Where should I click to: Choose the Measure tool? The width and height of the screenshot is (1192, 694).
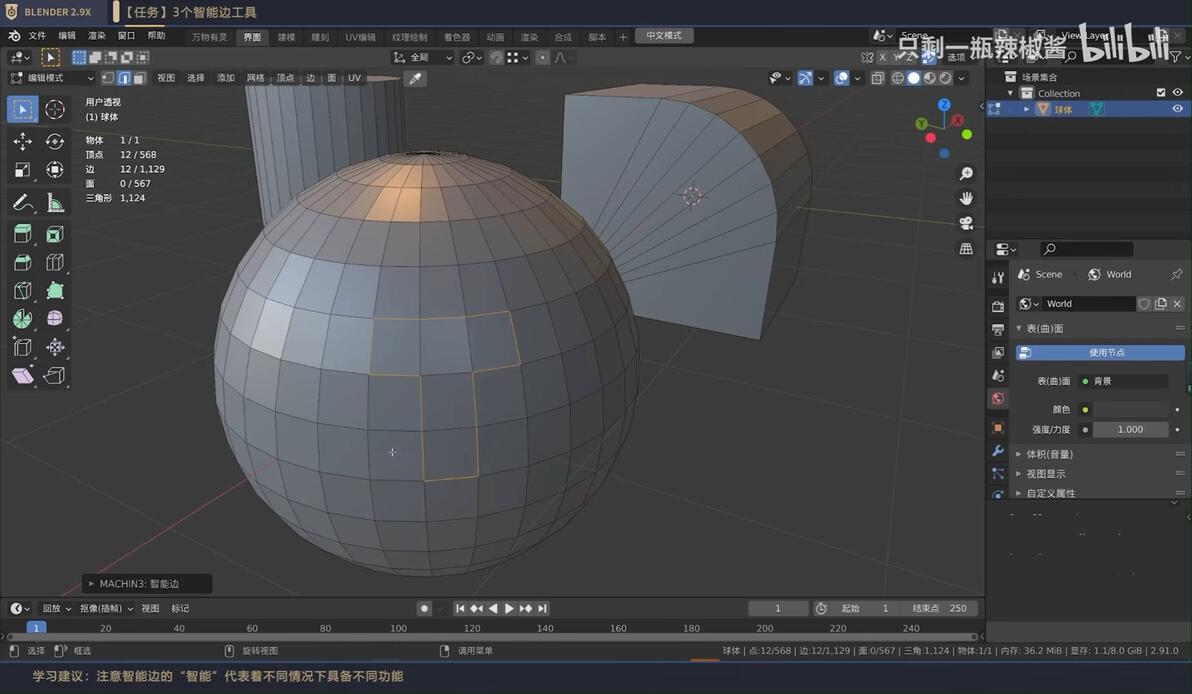[55, 202]
